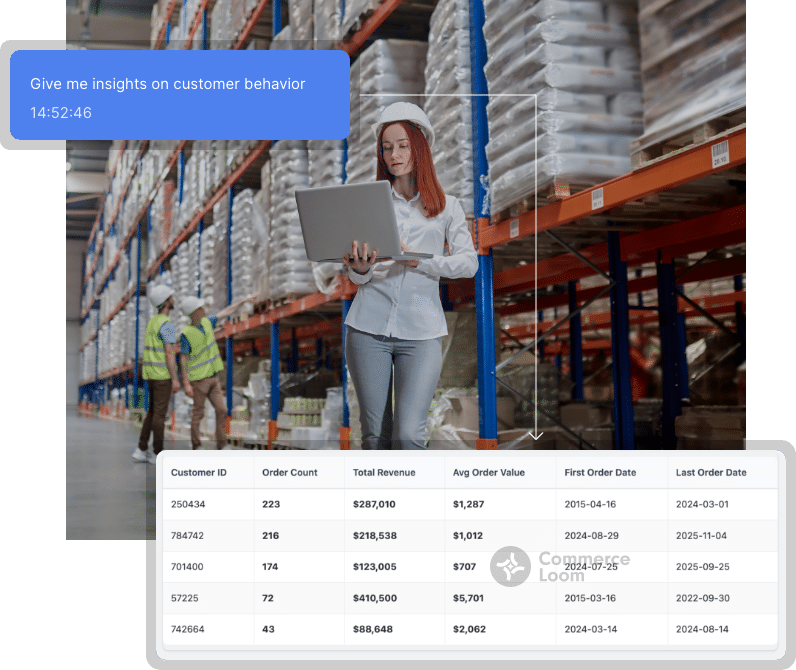
Task: Click customer ID 701400
Action: 187,566
